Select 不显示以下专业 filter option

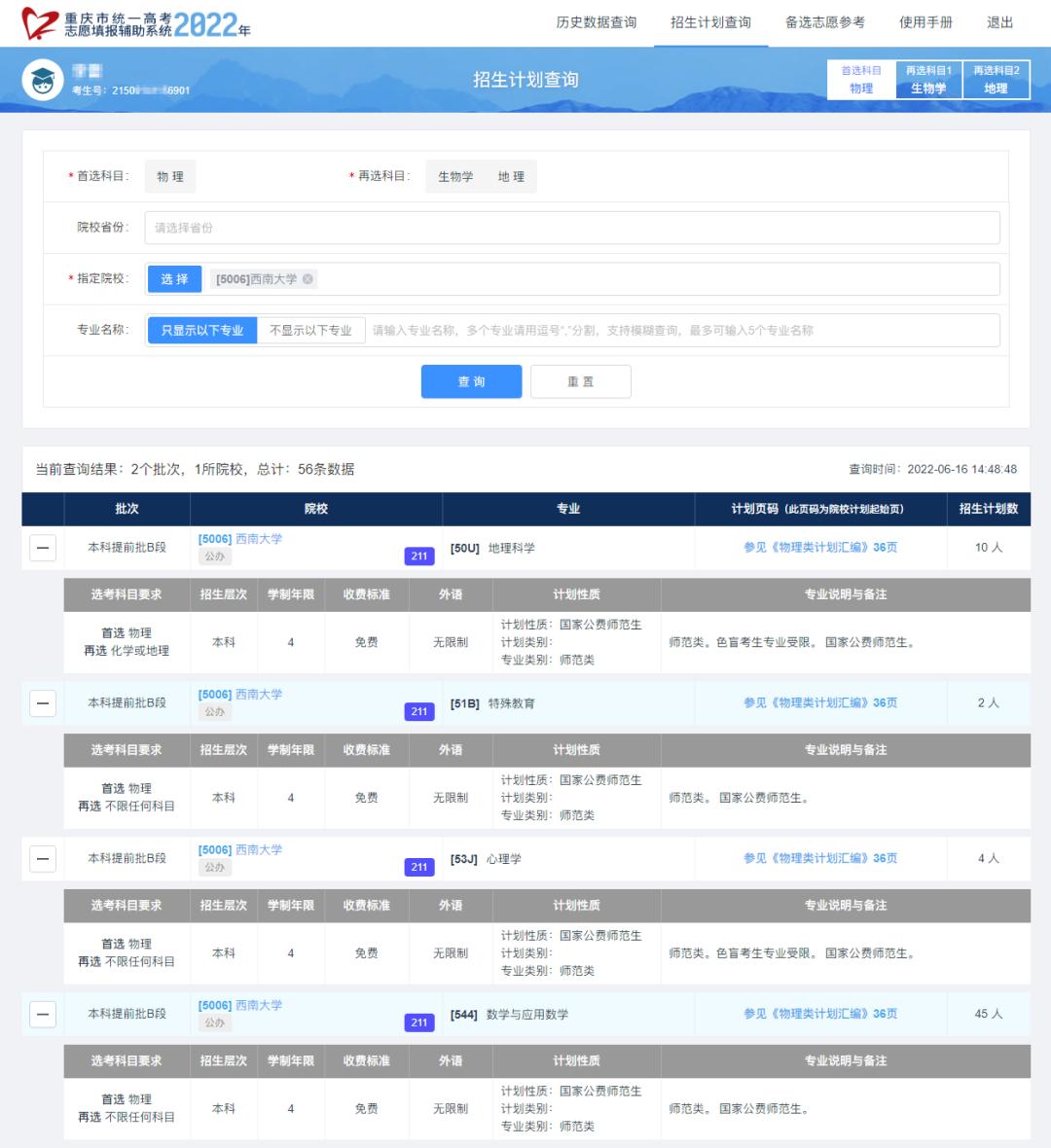pos(310,331)
